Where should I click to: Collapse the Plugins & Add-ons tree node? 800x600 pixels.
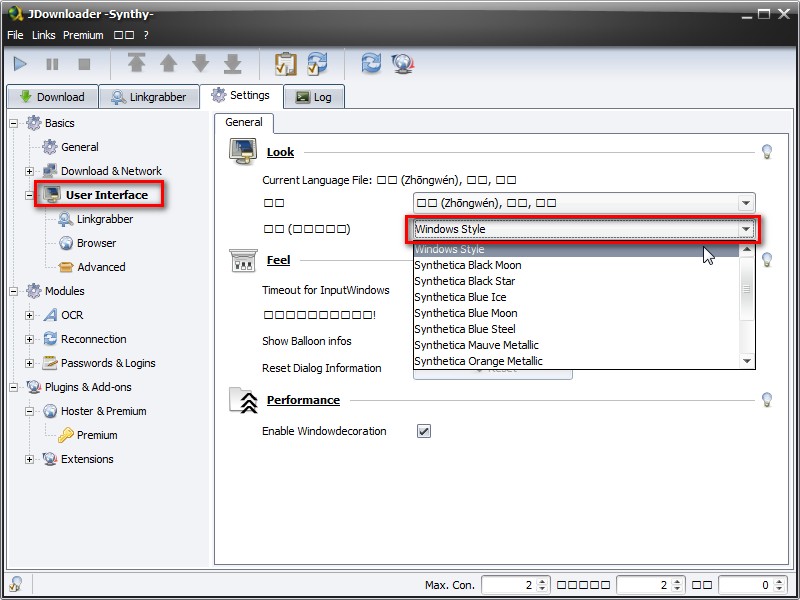pyautogui.click(x=13, y=387)
